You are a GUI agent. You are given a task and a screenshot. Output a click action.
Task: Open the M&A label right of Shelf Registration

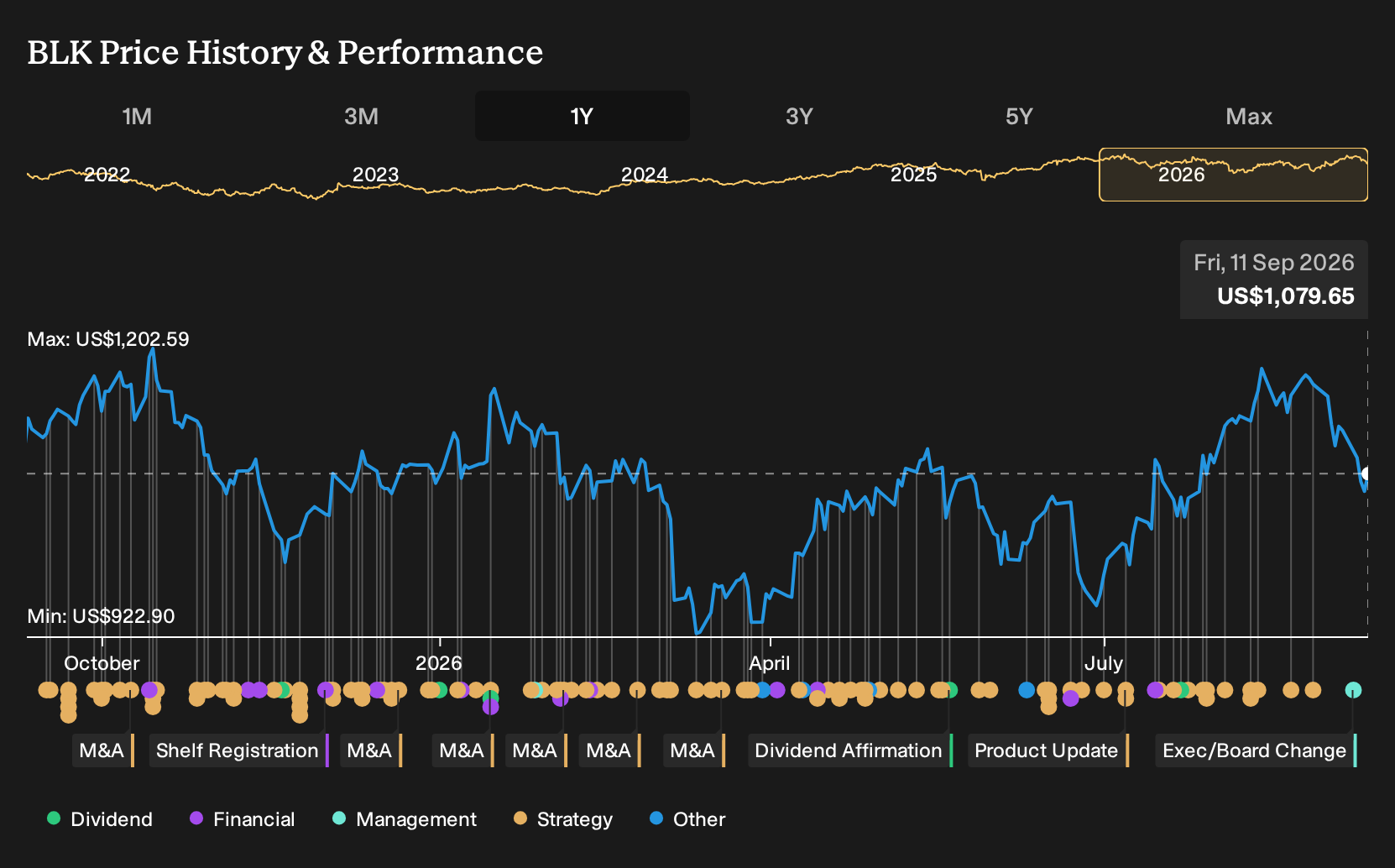[371, 750]
